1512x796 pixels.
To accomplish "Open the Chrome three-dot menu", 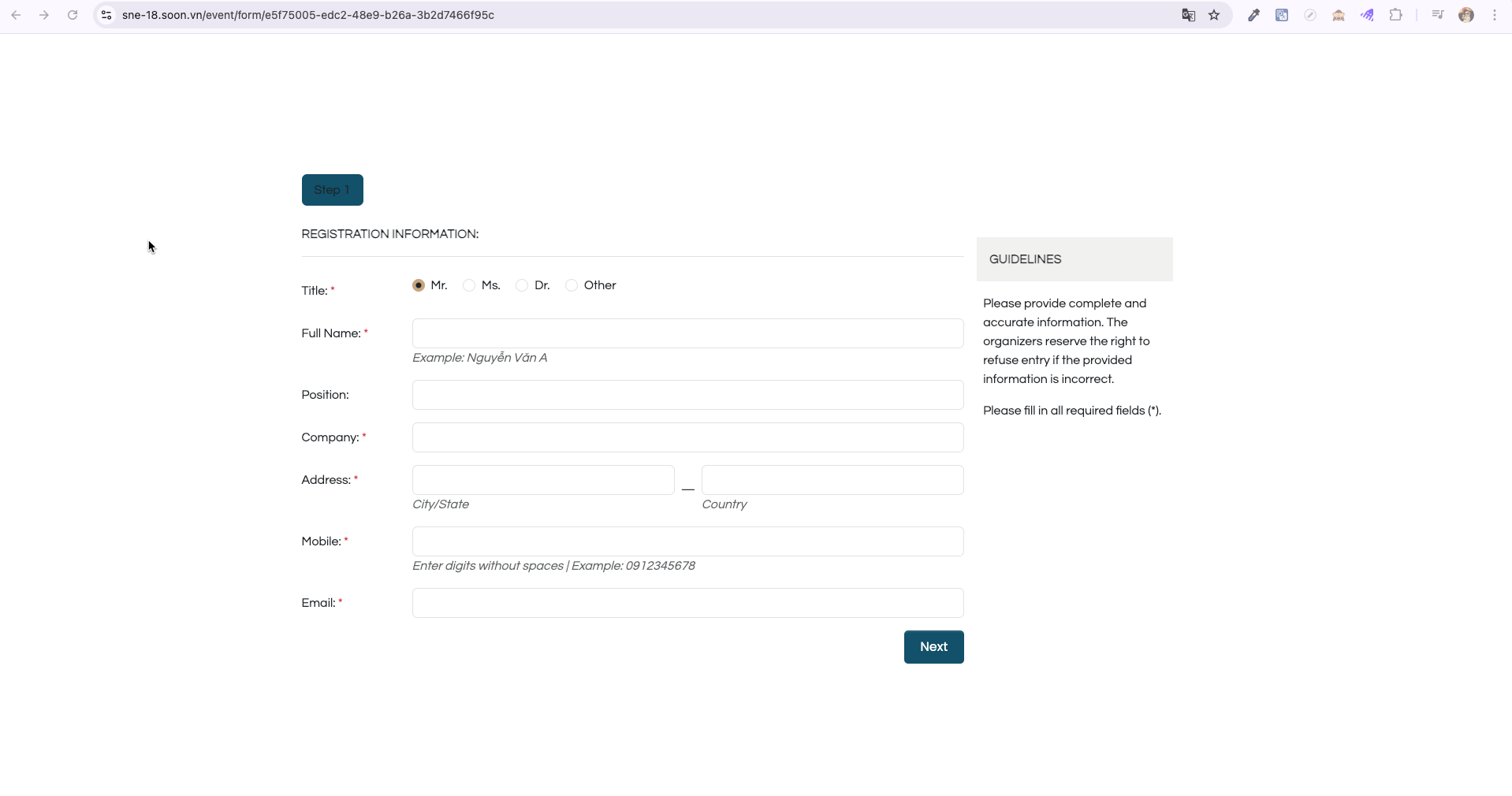I will [x=1495, y=15].
